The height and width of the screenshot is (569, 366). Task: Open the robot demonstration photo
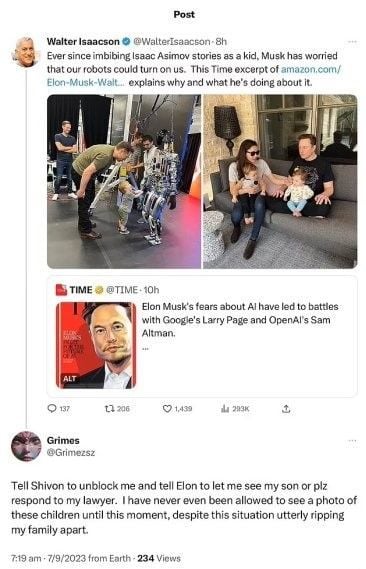click(124, 181)
